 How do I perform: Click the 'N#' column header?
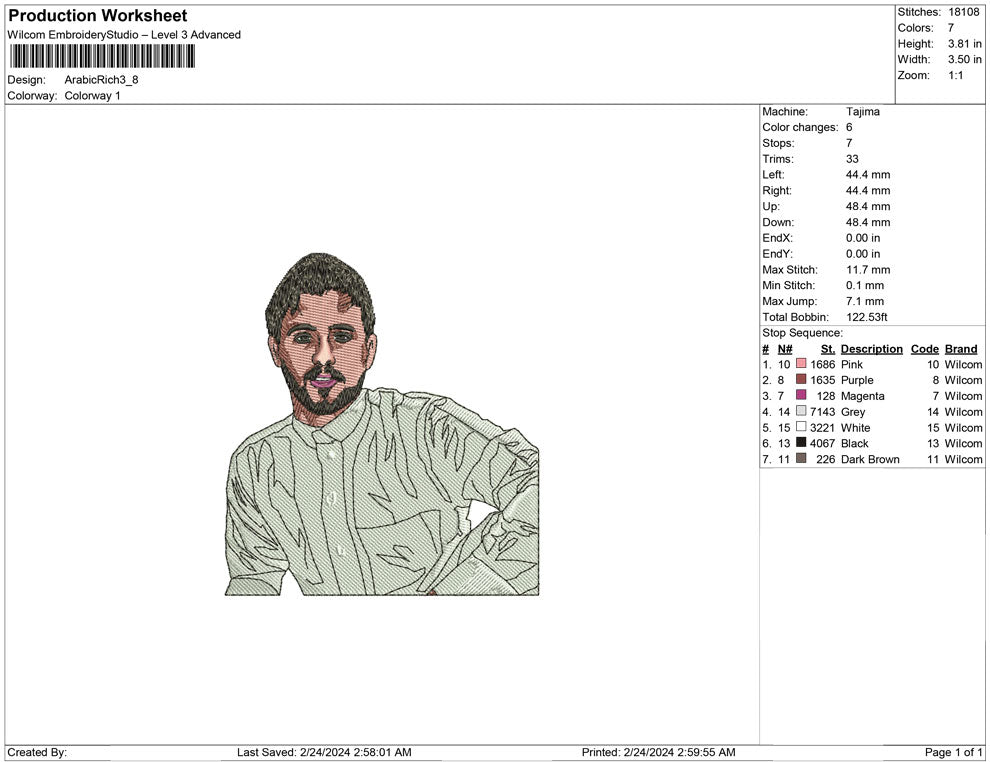click(x=785, y=349)
